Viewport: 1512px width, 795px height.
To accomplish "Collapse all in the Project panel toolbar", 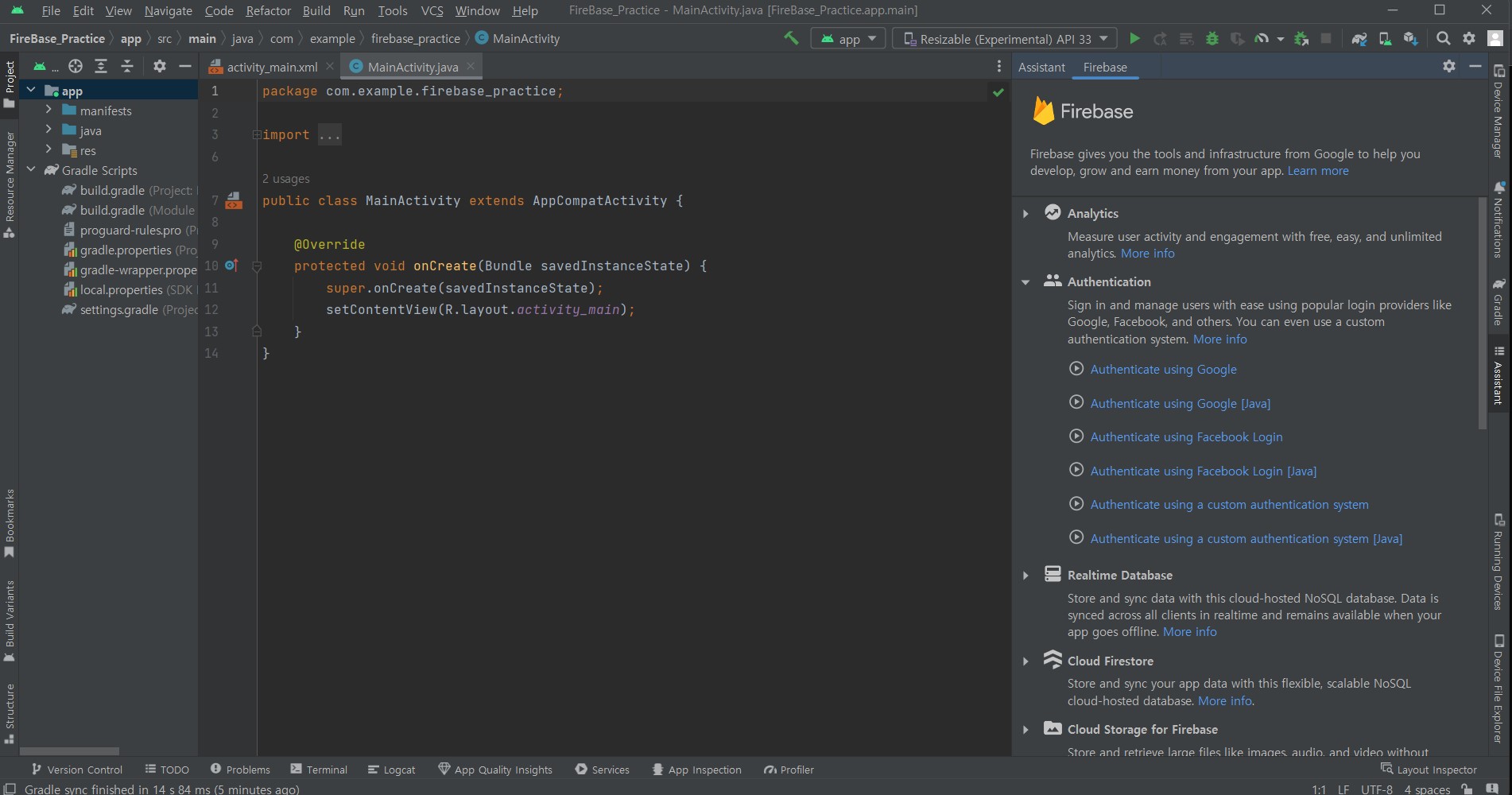I will click(127, 66).
